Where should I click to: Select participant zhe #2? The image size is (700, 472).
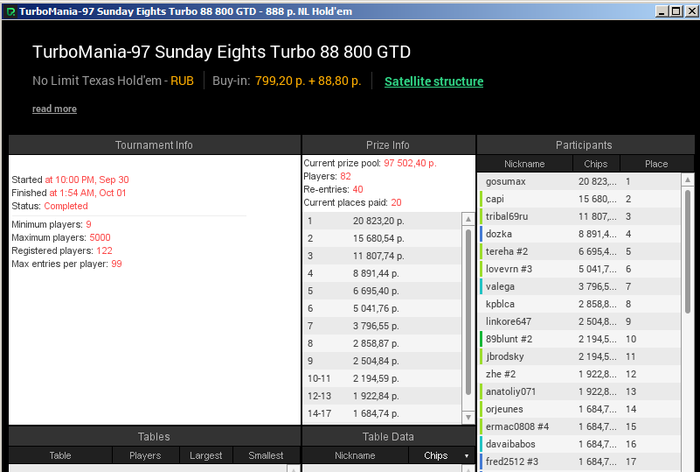(579, 374)
